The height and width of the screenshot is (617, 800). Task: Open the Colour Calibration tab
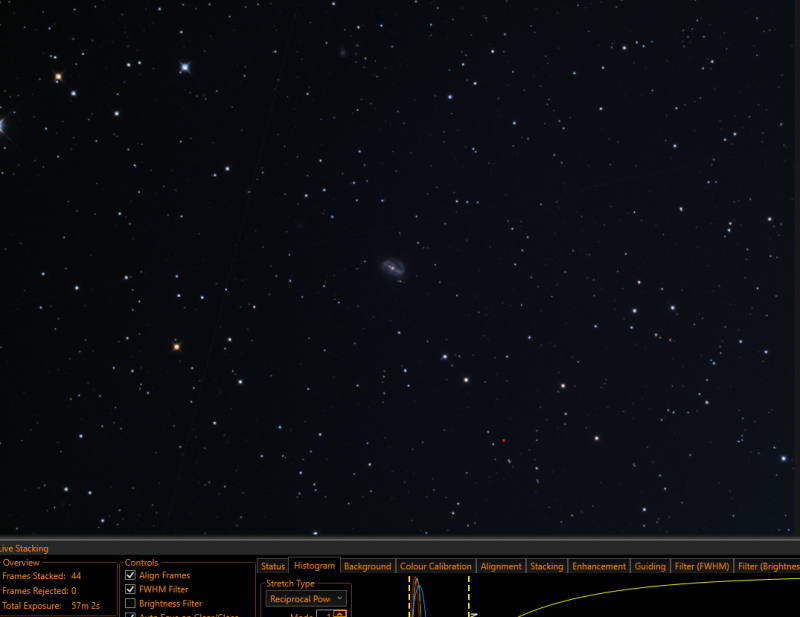coord(436,566)
